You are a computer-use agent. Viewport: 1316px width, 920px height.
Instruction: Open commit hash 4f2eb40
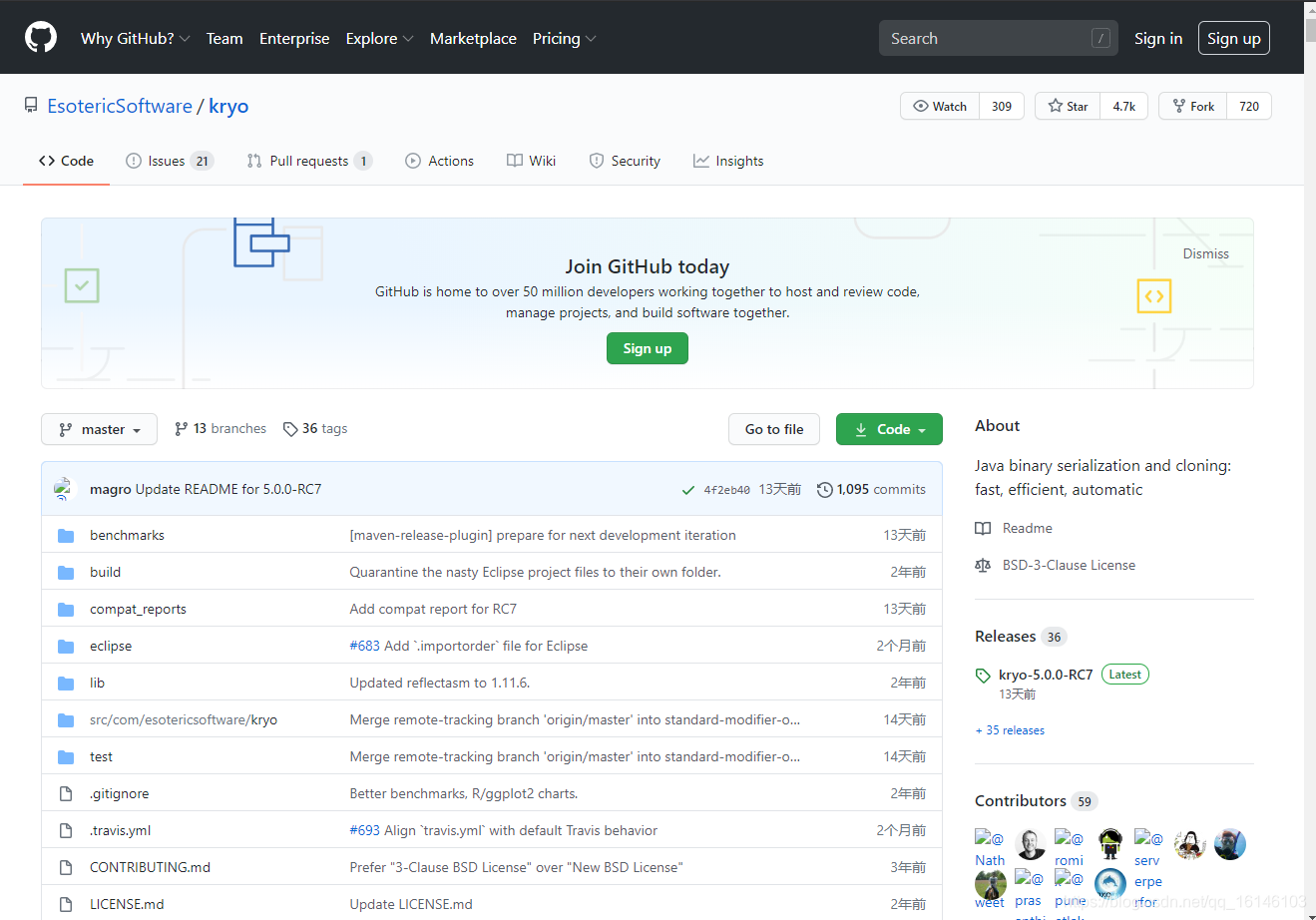[x=726, y=490]
